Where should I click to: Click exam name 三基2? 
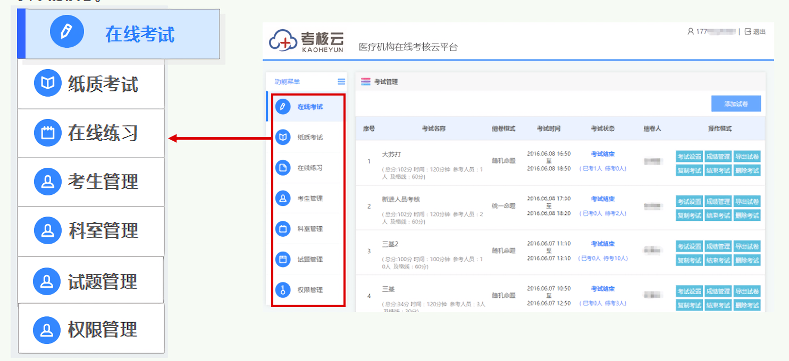click(x=390, y=244)
